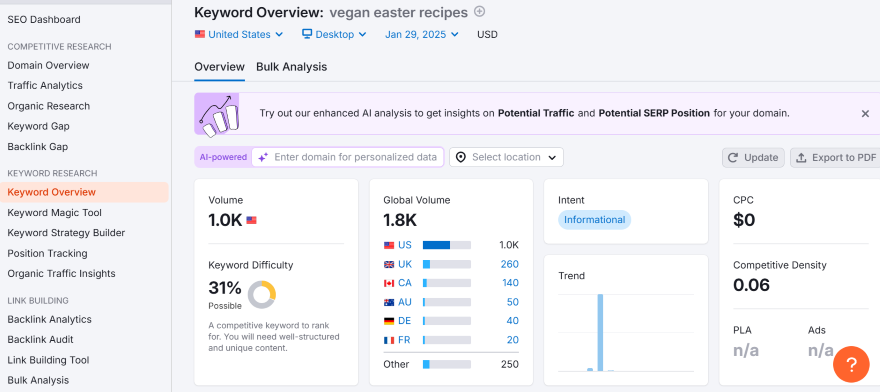Open Organic Traffic Insights
The image size is (880, 392).
click(61, 274)
